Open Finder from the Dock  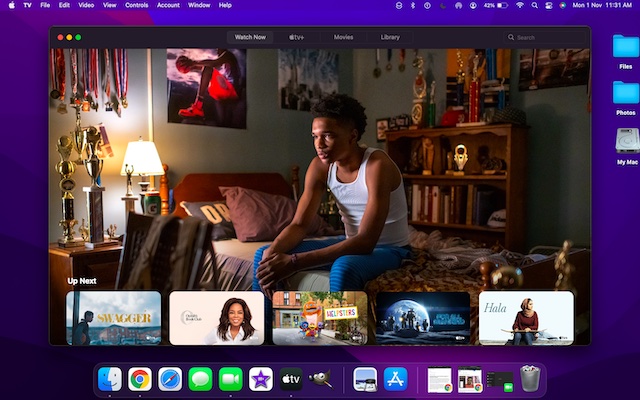[110, 379]
